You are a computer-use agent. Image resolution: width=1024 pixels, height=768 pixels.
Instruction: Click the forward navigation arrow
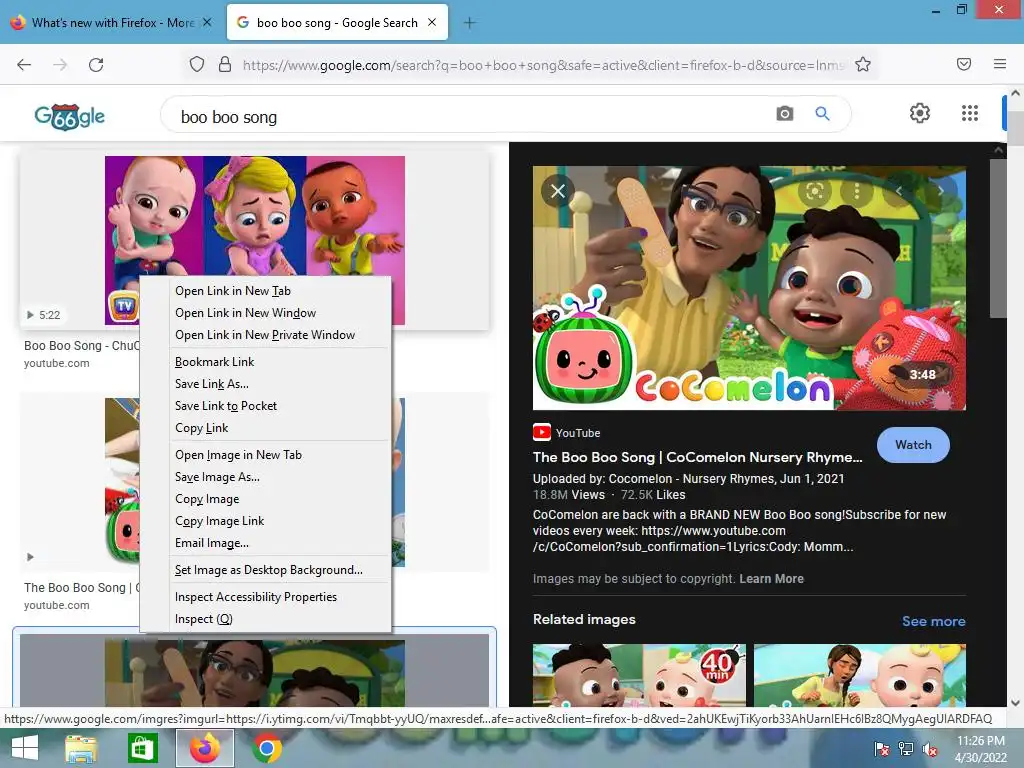click(60, 65)
